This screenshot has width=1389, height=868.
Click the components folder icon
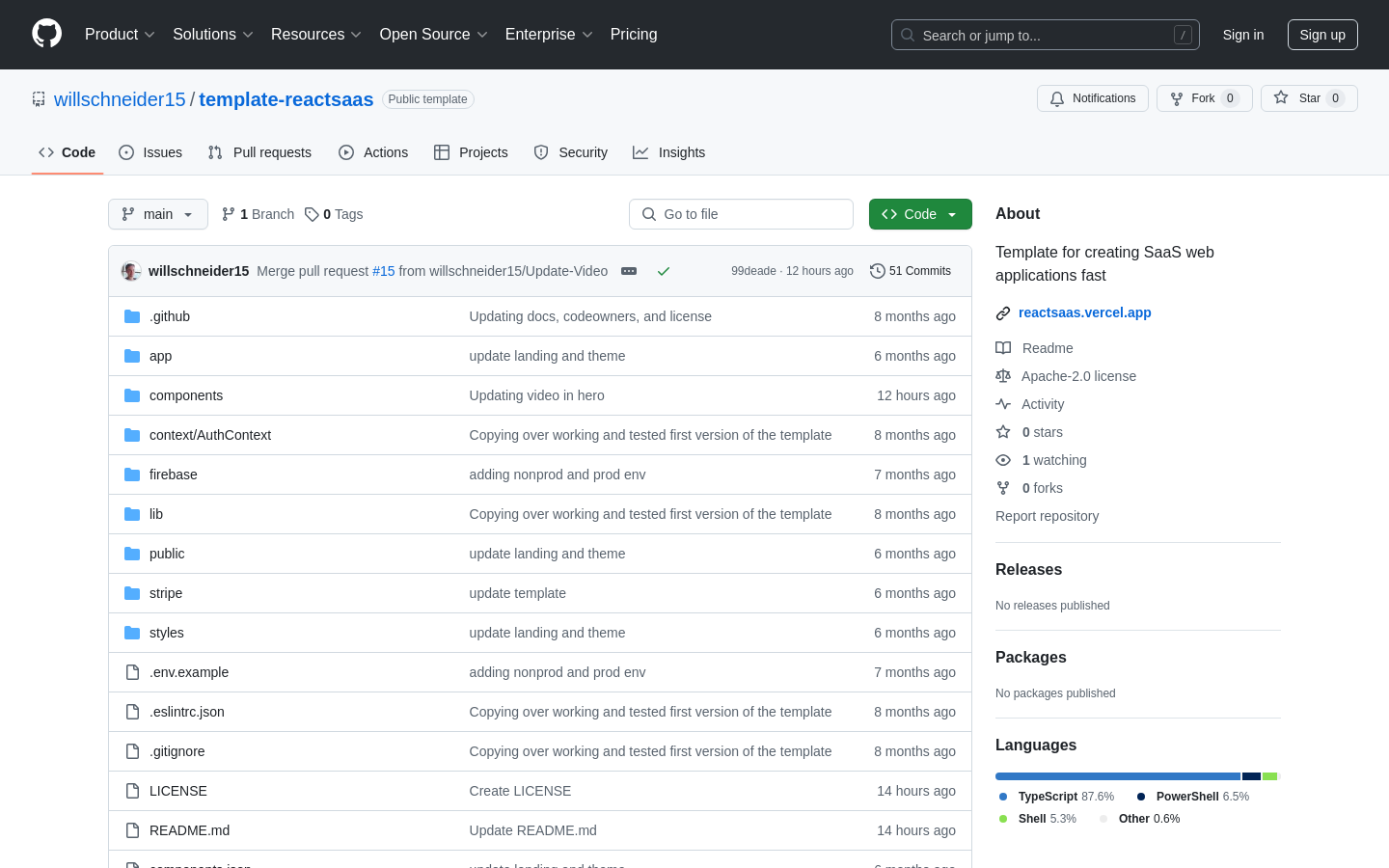(x=132, y=395)
